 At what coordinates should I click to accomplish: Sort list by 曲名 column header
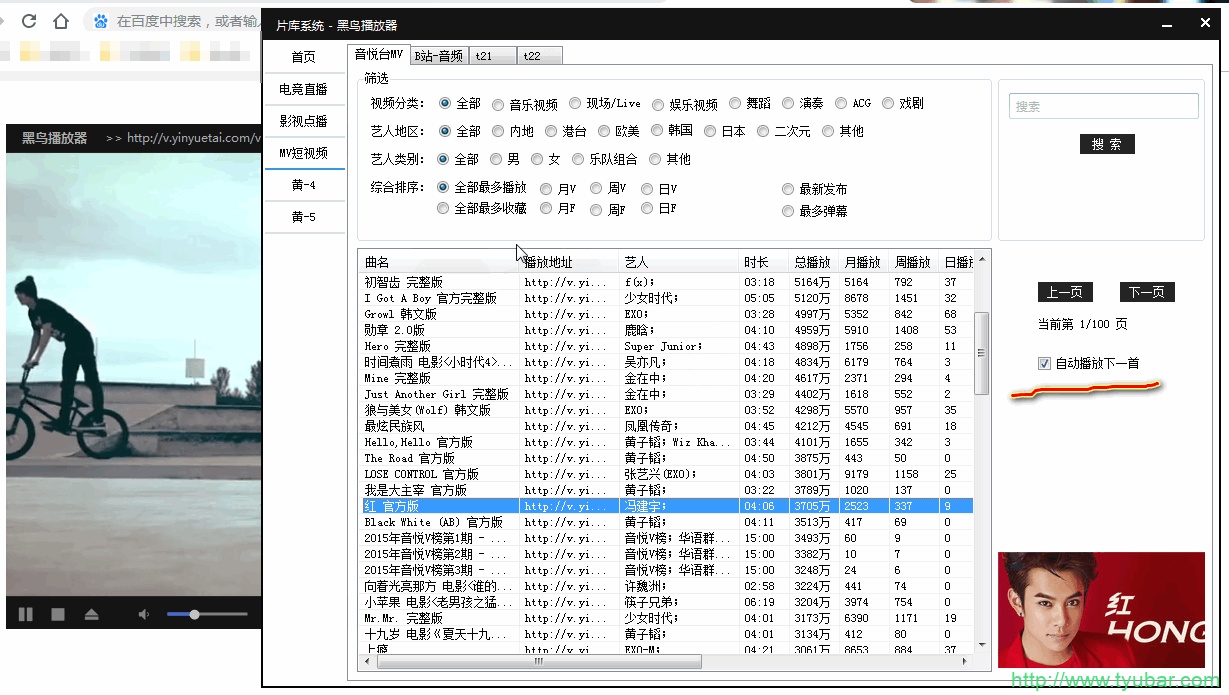[x=438, y=262]
